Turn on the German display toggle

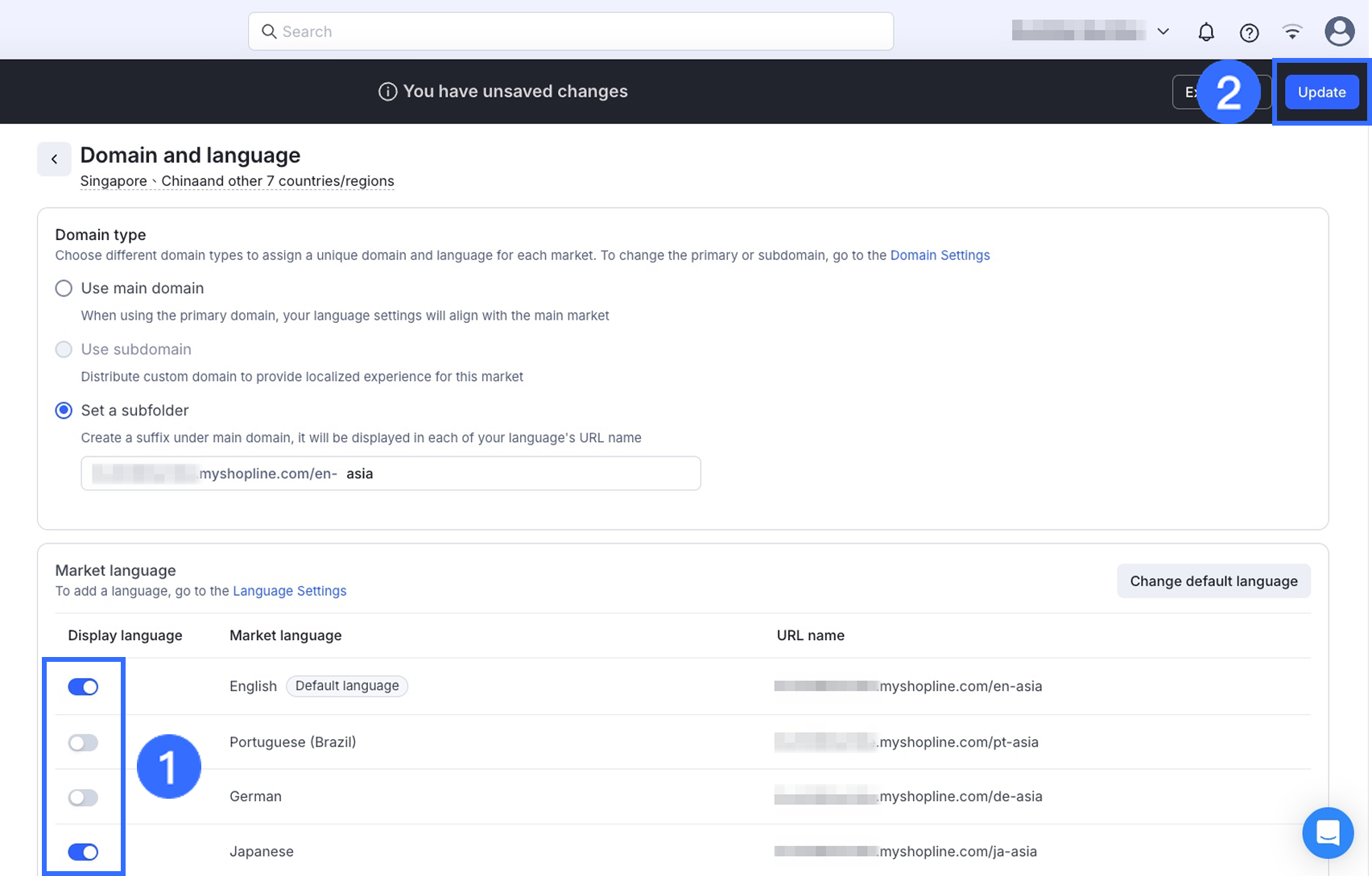(x=83, y=797)
